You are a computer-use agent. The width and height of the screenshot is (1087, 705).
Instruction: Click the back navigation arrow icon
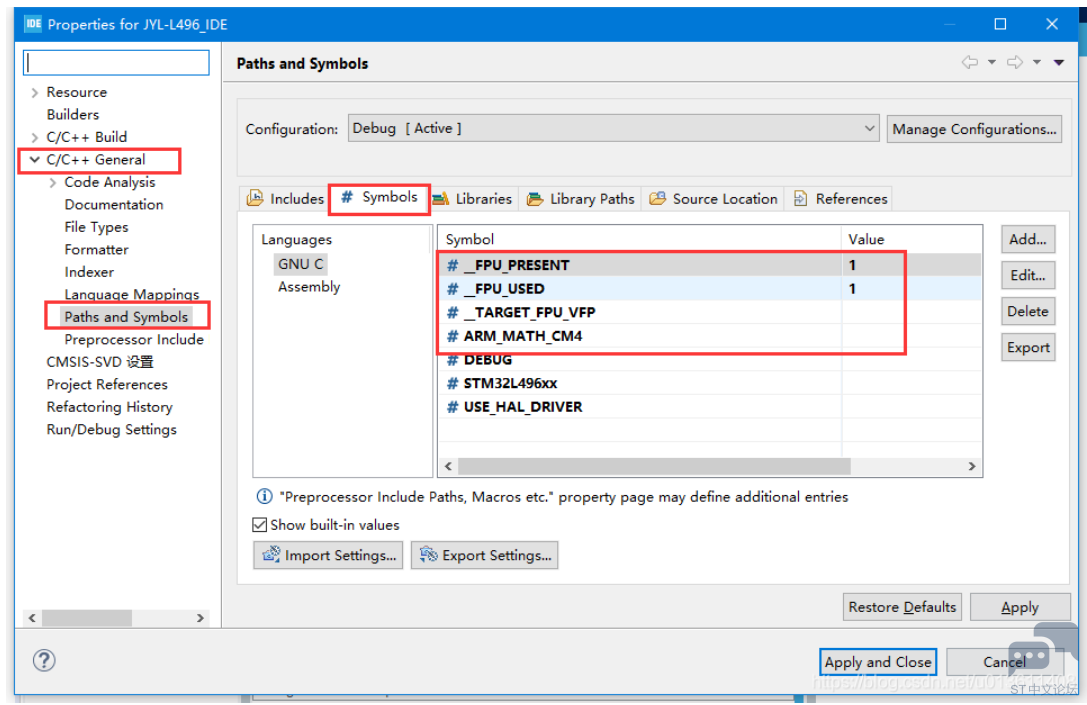click(969, 63)
